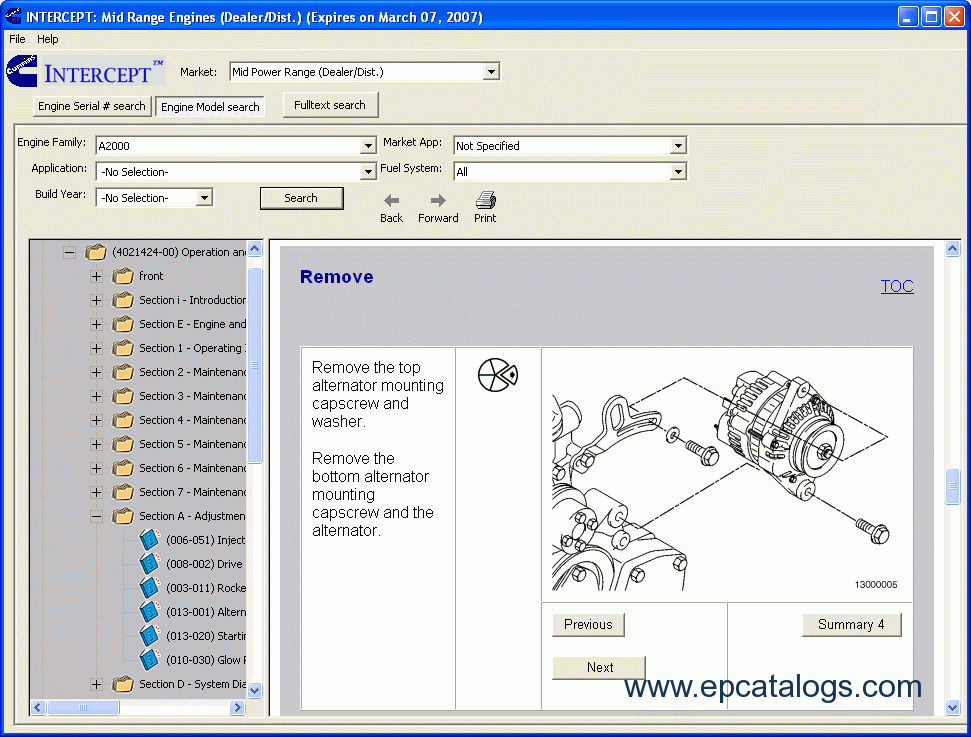The height and width of the screenshot is (737, 971).
Task: Click the title bar application icon
Action: click(x=13, y=16)
